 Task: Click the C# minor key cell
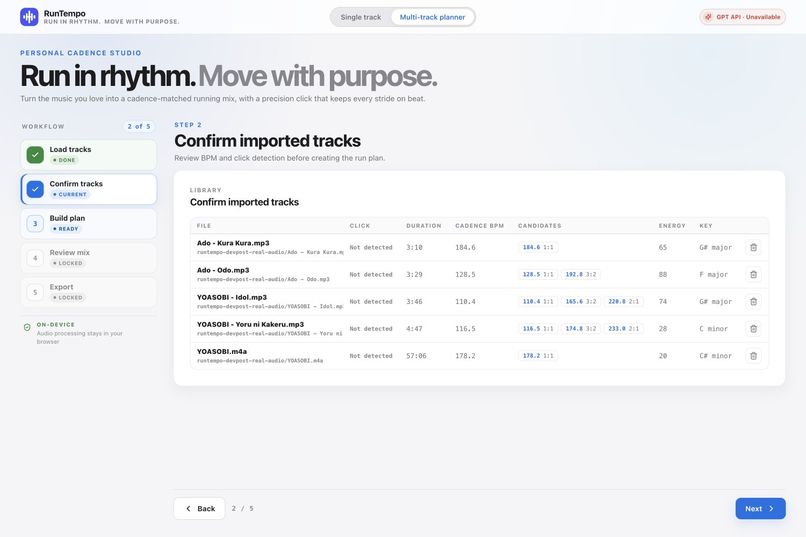pos(716,356)
